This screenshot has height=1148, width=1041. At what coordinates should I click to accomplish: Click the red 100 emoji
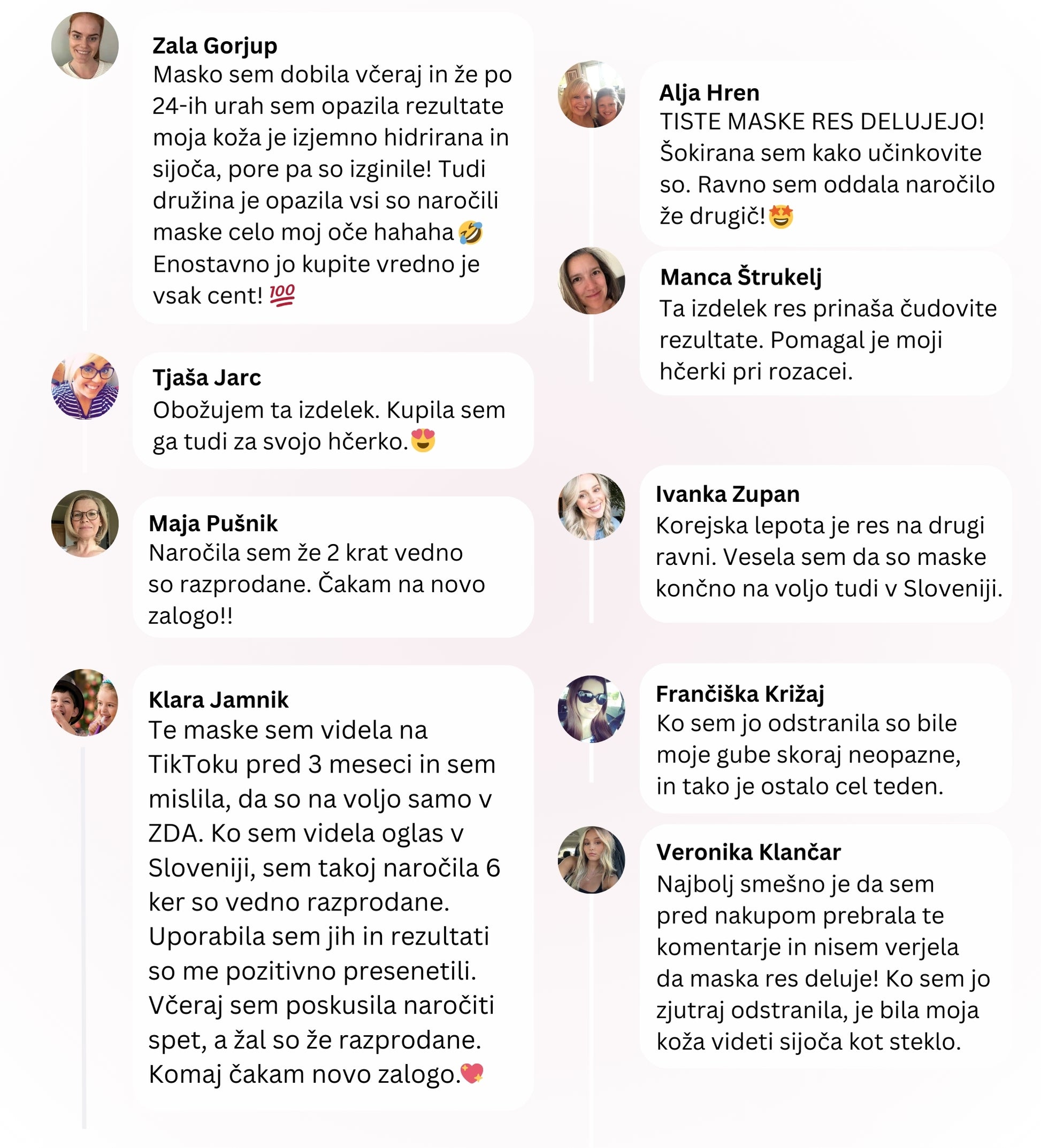point(282,295)
